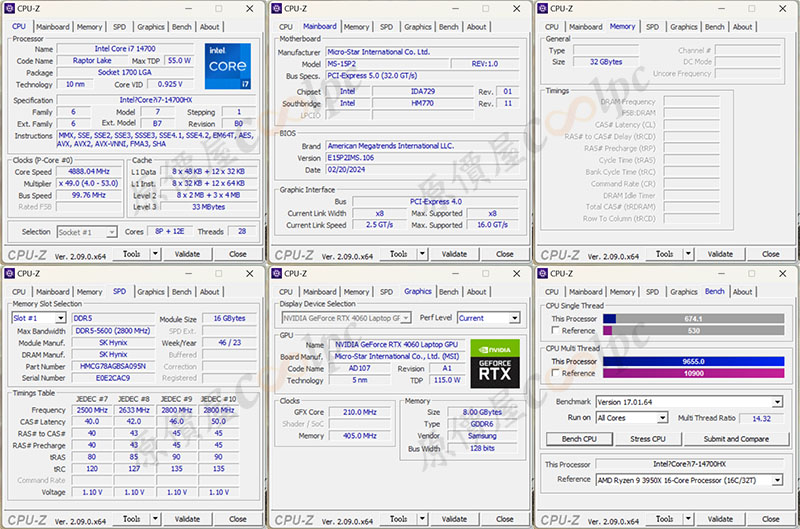
Task: Click the CPU-Z app icon in the SPD tab window title bar
Action: click(x=9, y=273)
